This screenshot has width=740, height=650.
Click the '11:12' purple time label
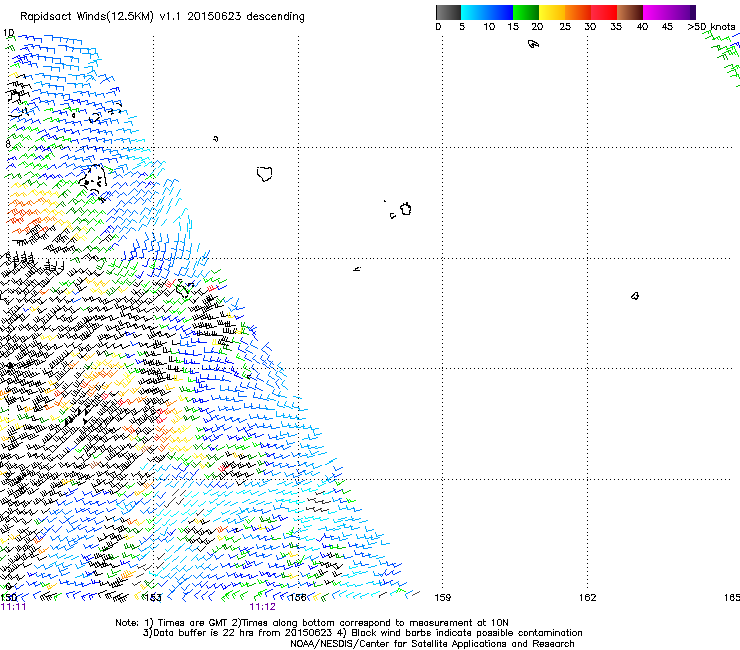coord(262,607)
